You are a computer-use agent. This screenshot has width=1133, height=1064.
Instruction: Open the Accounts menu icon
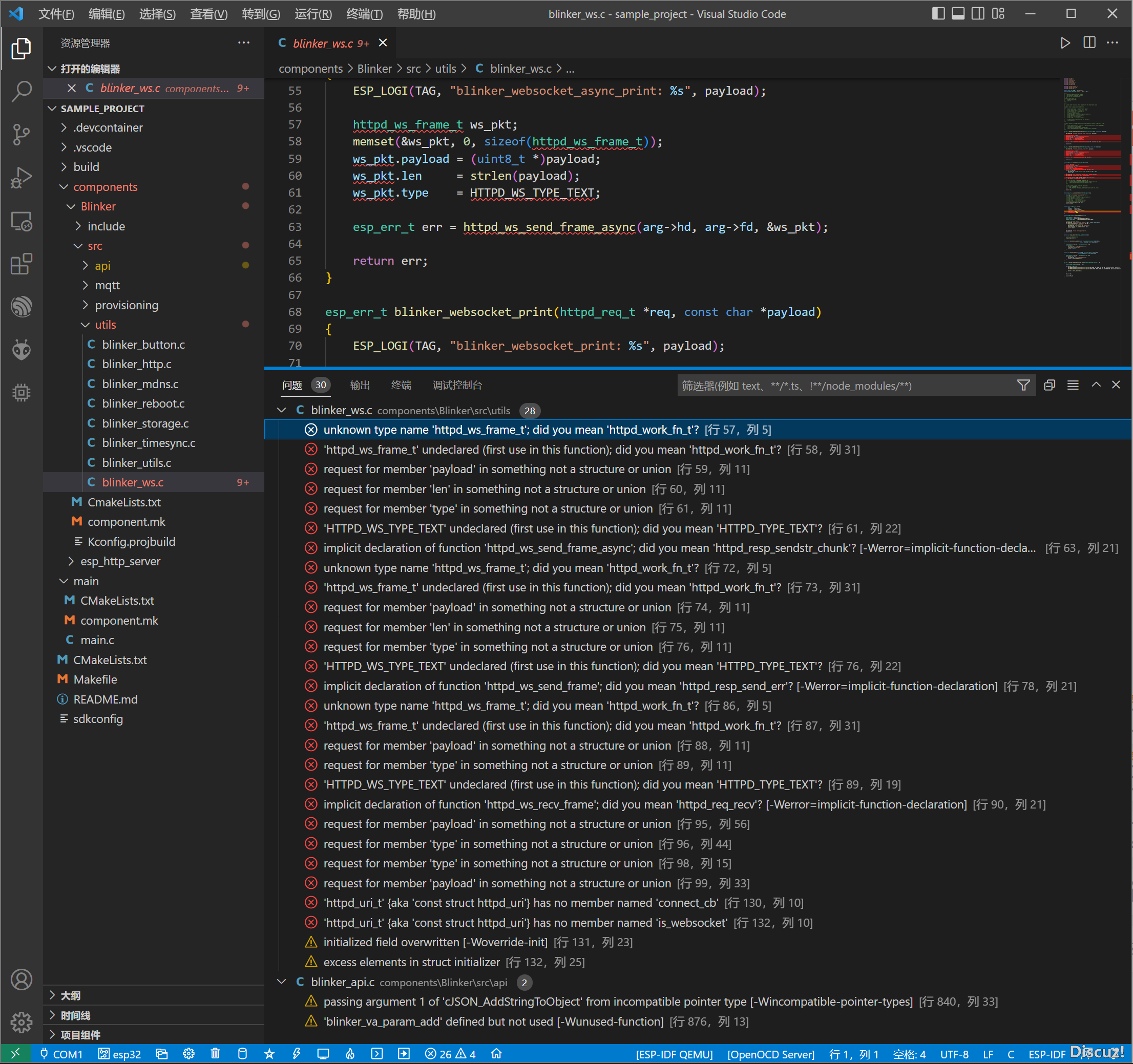click(21, 980)
